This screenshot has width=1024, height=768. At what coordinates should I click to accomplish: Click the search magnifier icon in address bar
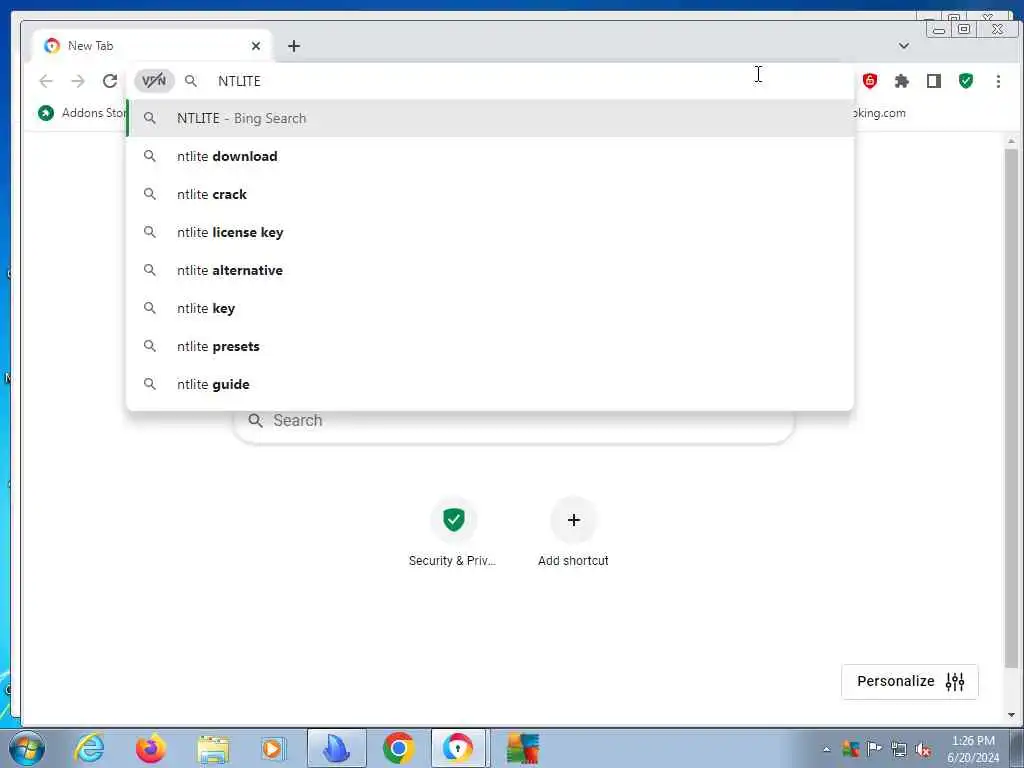click(191, 81)
